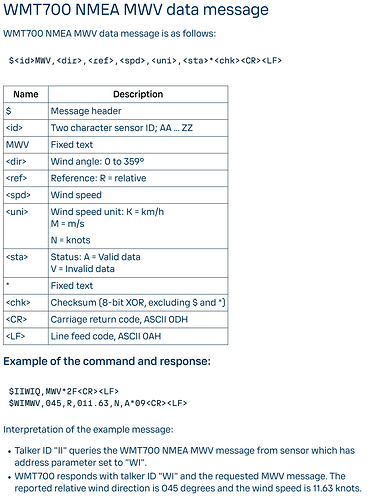Click the $WIMWV response example line
Image resolution: width=368 pixels, height=500 pixels.
[x=98, y=403]
